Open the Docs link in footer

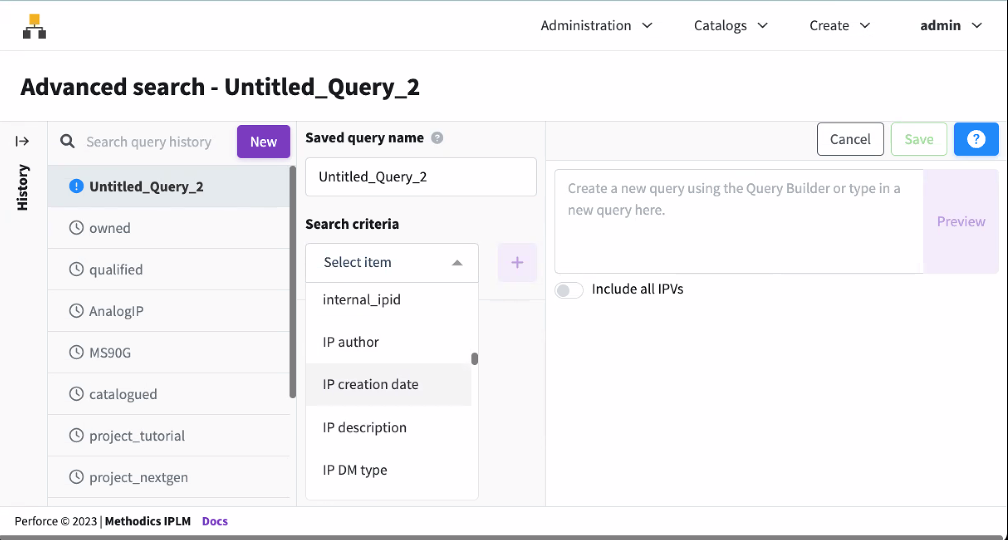coord(215,521)
